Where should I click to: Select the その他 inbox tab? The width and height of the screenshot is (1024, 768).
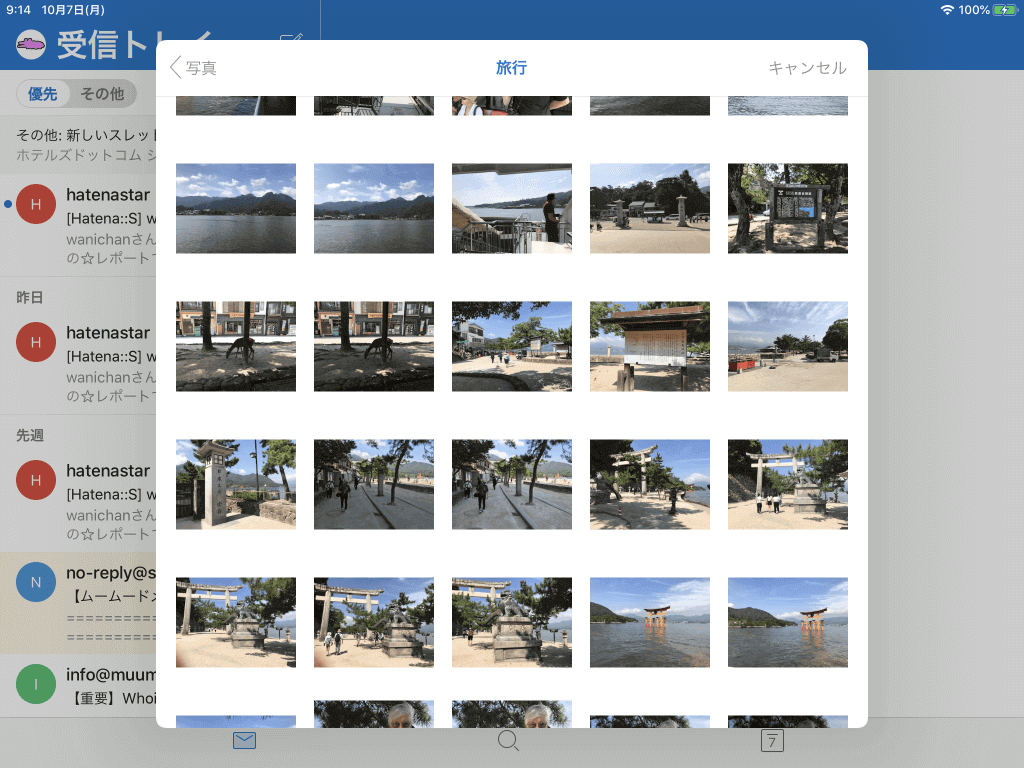click(102, 94)
